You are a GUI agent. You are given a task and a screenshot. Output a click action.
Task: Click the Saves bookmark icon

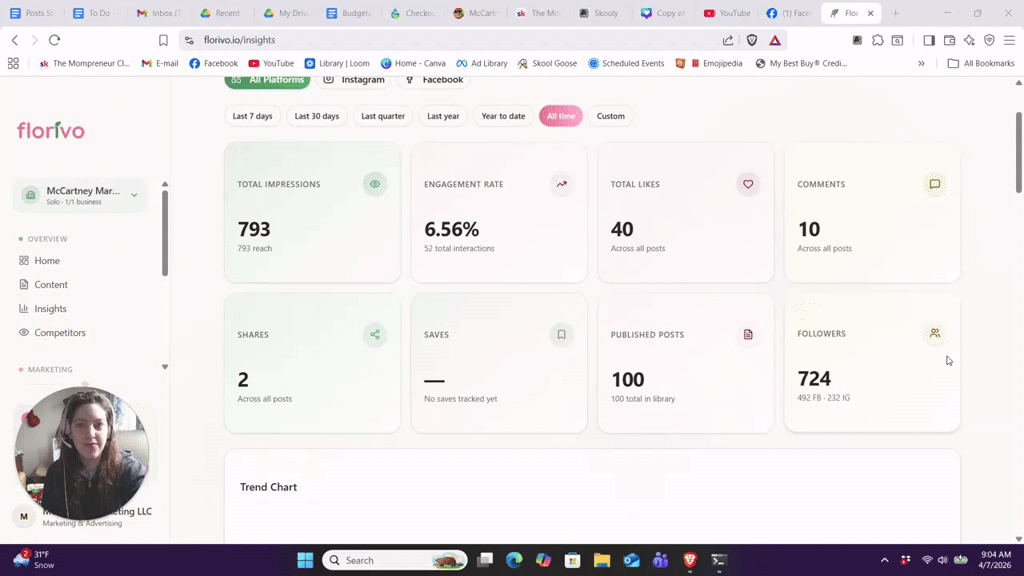[562, 334]
